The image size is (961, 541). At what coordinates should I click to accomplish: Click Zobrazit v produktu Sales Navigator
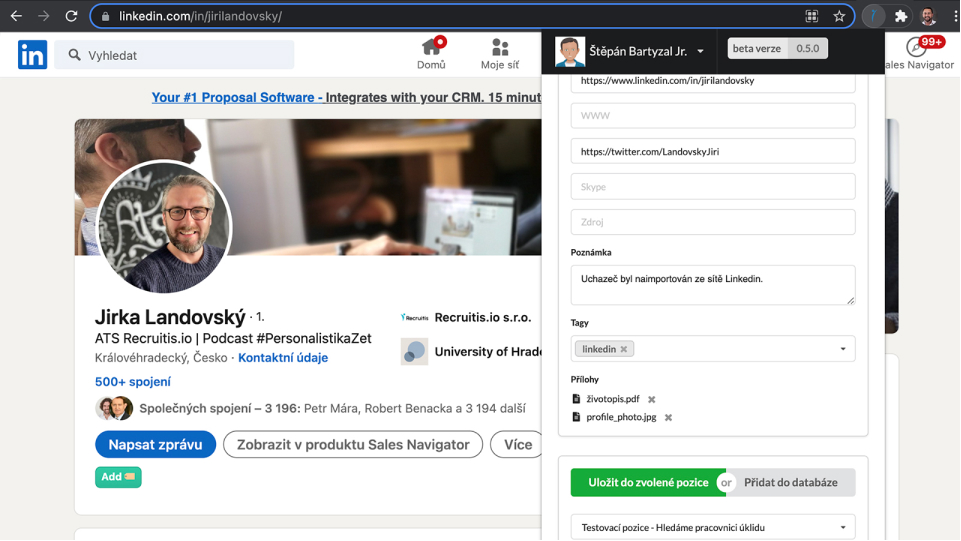point(353,445)
